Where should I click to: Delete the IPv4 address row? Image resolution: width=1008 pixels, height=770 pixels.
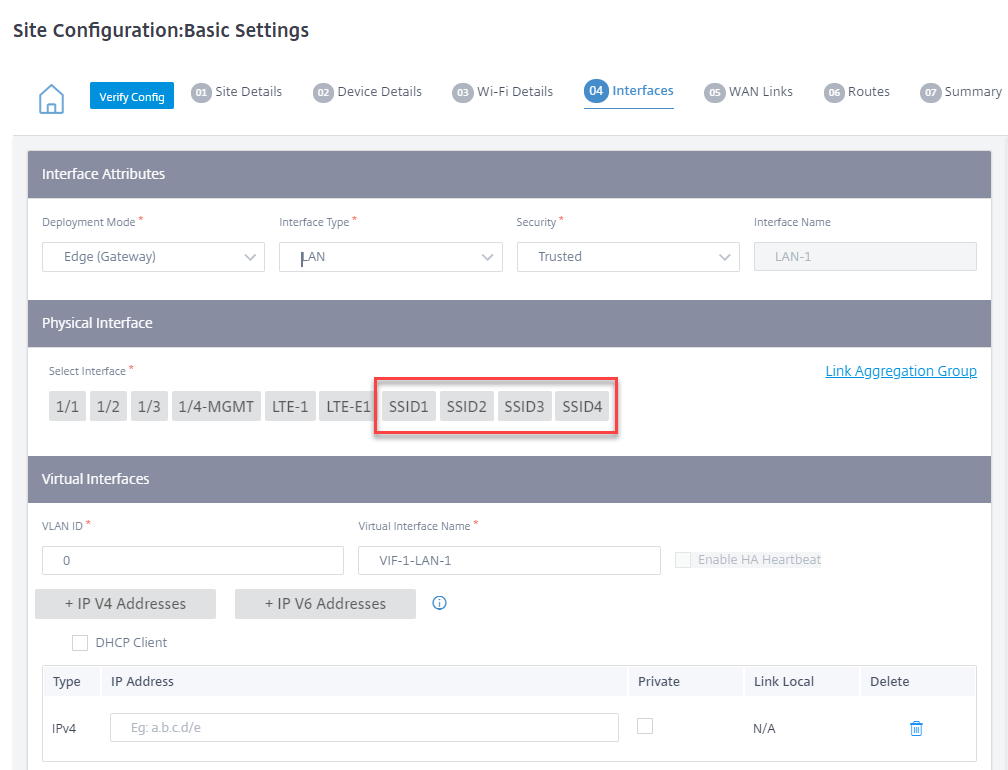[916, 728]
